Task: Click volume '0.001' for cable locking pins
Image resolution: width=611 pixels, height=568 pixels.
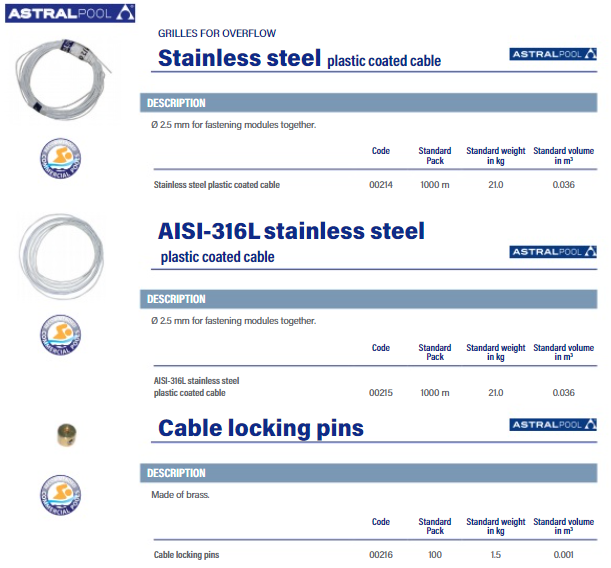Action: [x=563, y=555]
